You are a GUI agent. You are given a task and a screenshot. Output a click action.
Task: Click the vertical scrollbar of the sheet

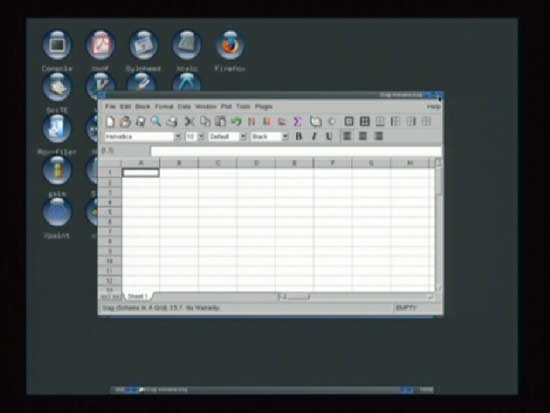pyautogui.click(x=438, y=225)
